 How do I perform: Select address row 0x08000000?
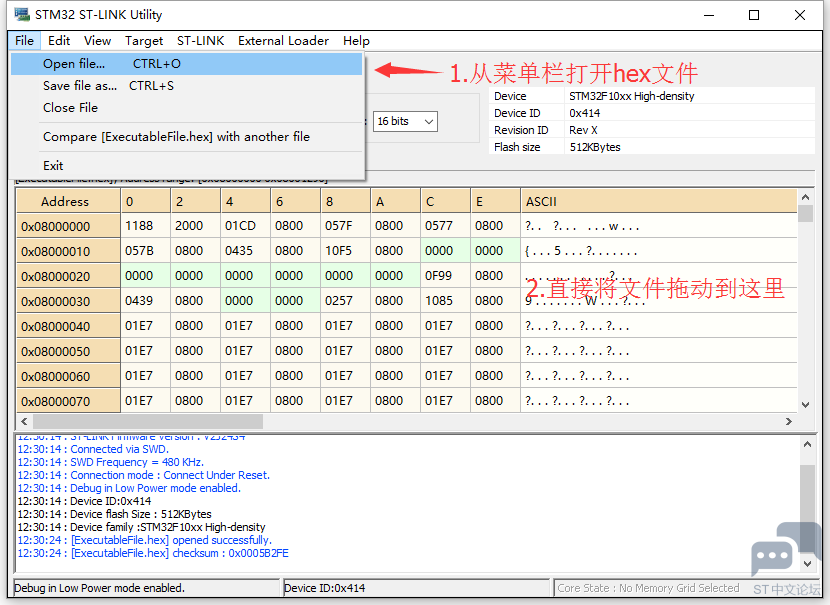68,227
